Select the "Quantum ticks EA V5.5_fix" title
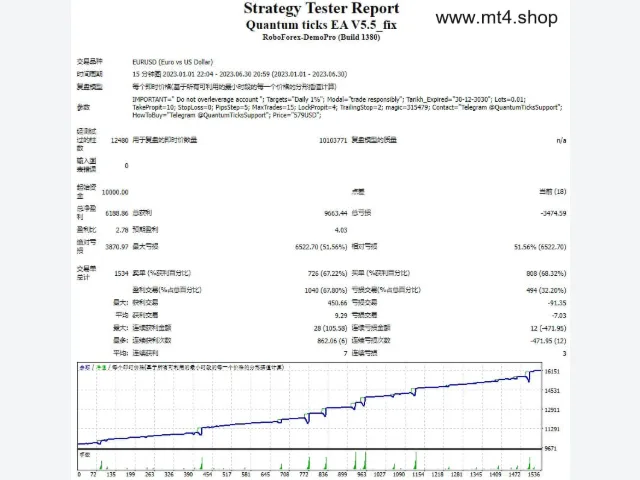The height and width of the screenshot is (480, 640). click(x=321, y=25)
